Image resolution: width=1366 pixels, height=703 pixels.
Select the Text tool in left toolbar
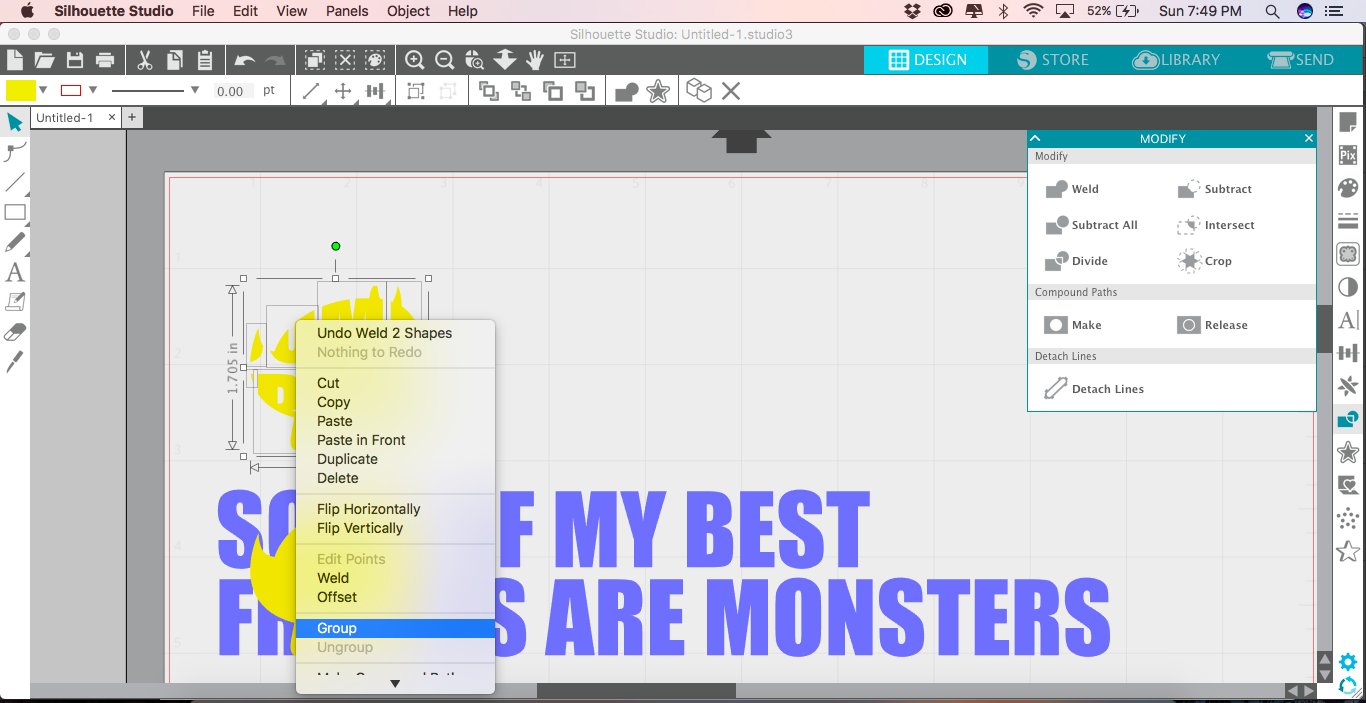15,272
